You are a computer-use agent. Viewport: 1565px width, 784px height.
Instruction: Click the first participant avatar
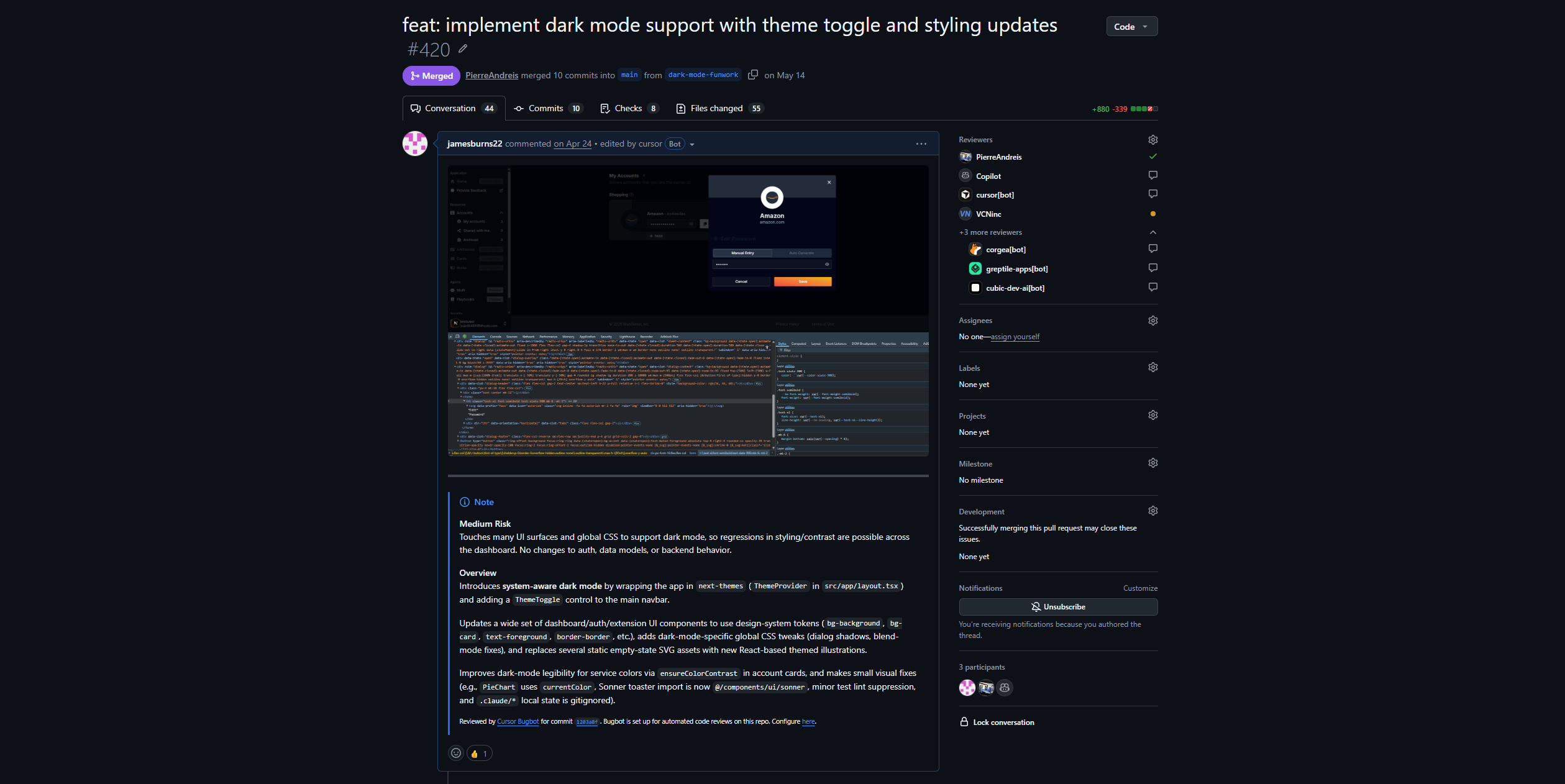[x=967, y=688]
